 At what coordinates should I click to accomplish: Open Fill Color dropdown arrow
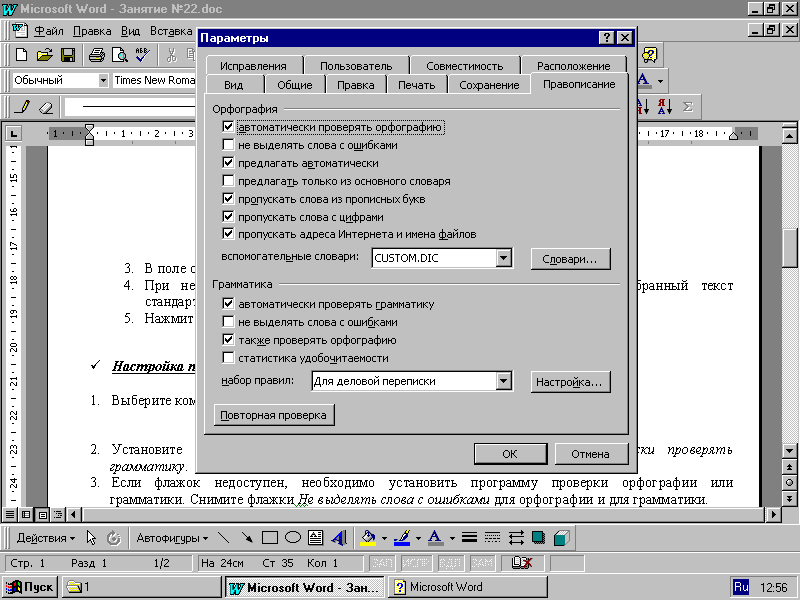(384, 538)
